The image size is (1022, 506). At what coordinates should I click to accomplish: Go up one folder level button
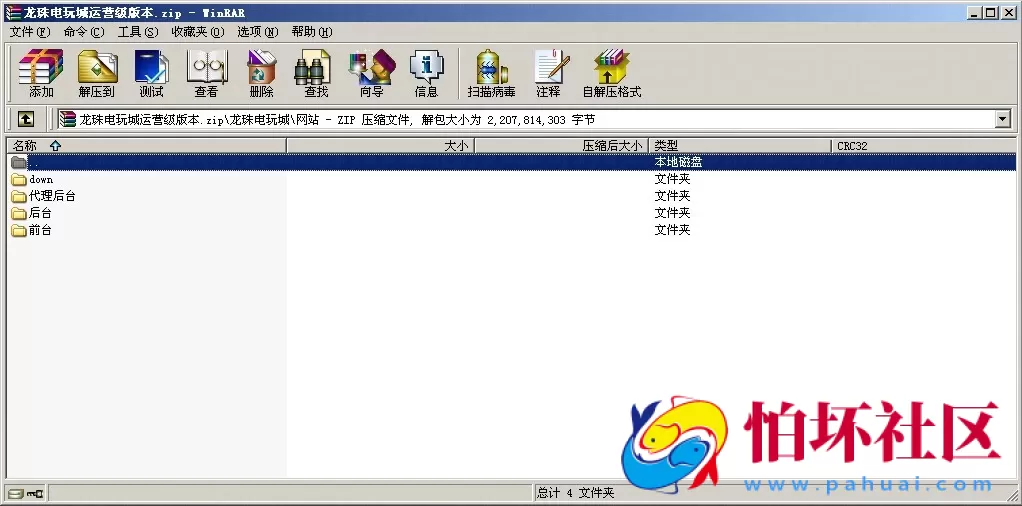(x=26, y=119)
